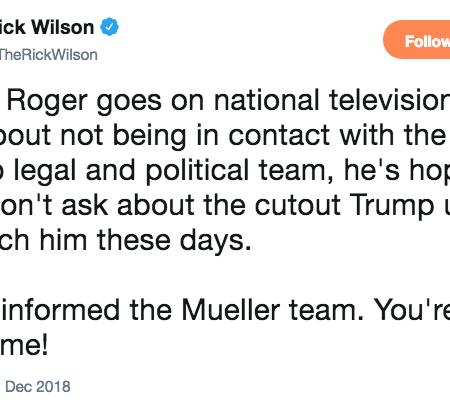
Task: Click the word Mueller in the tweet
Action: click(231, 310)
